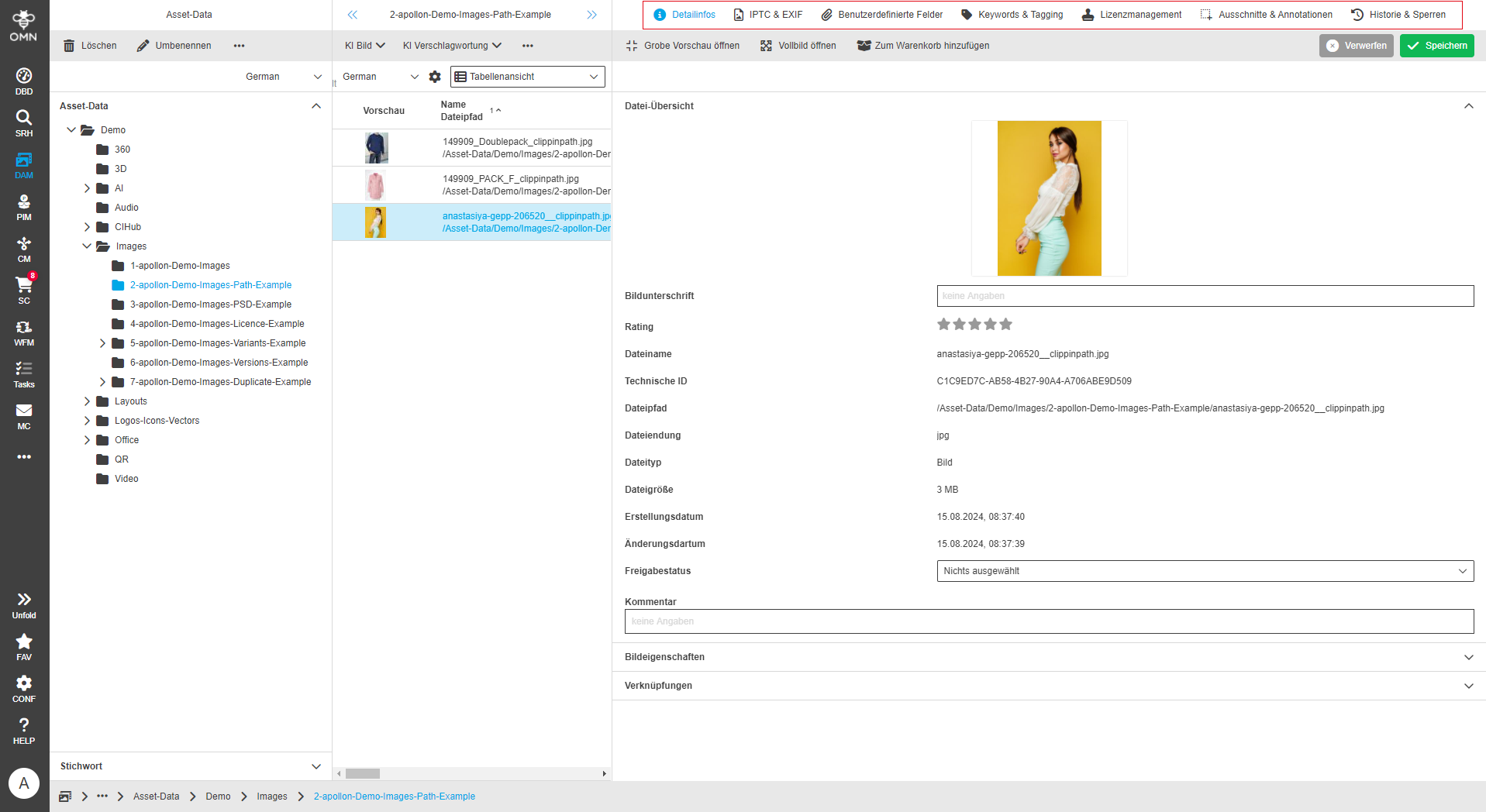Open the CONF configuration icon
1486x812 pixels.
[x=24, y=688]
